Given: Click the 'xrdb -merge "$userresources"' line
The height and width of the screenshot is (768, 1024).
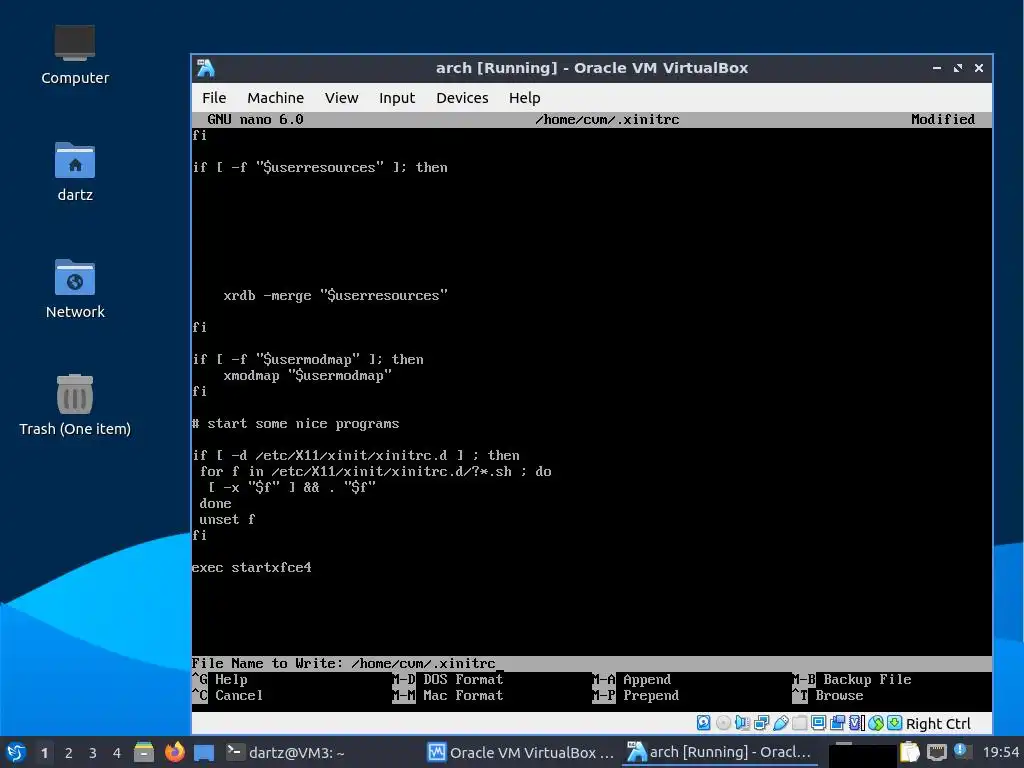Looking at the screenshot, I should click(x=336, y=296).
